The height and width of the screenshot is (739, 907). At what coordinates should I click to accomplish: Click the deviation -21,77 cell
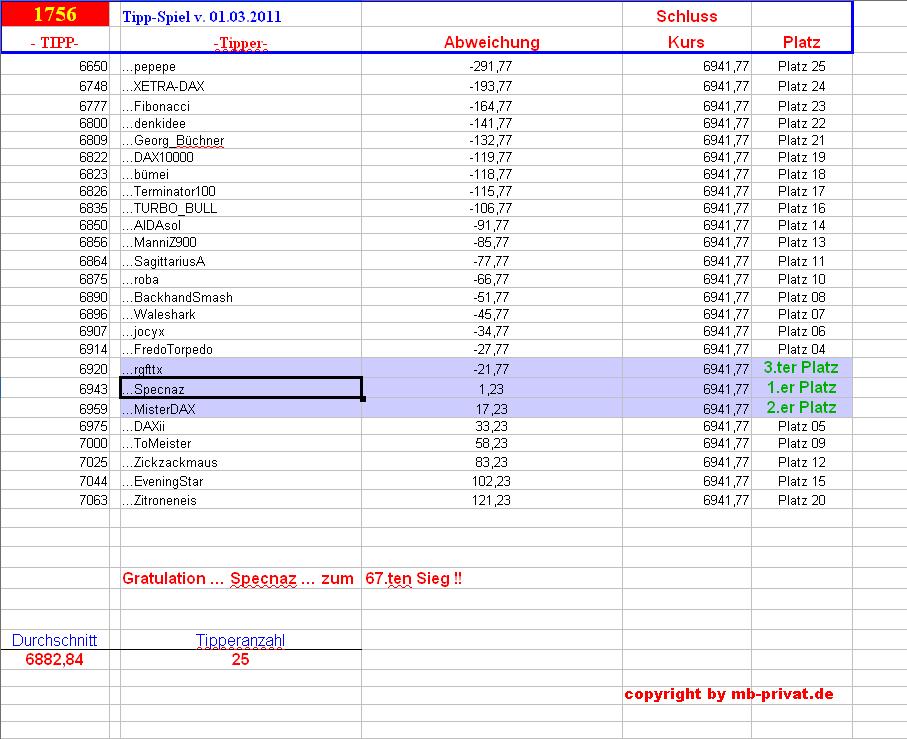pyautogui.click(x=492, y=368)
